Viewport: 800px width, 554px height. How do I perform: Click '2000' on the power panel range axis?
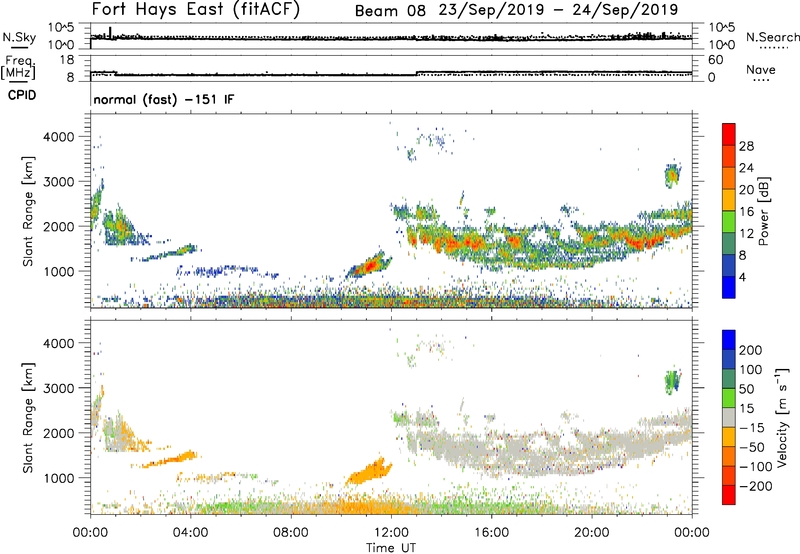coord(58,227)
